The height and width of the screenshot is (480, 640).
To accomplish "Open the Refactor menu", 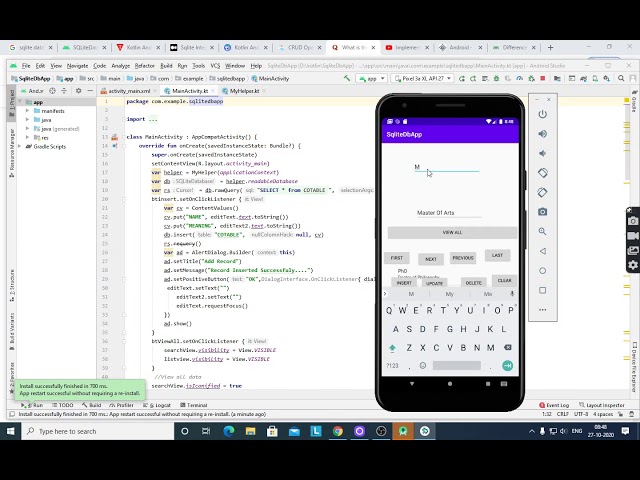I will tap(144, 66).
